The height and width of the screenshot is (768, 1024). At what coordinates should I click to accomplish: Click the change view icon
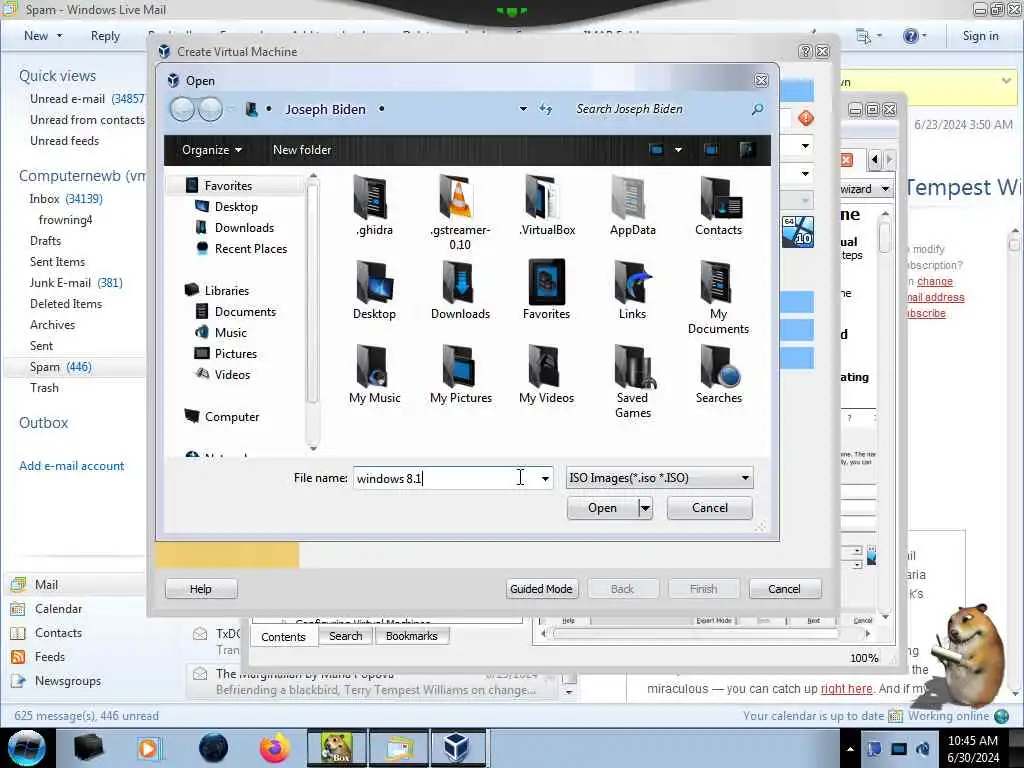(x=656, y=150)
